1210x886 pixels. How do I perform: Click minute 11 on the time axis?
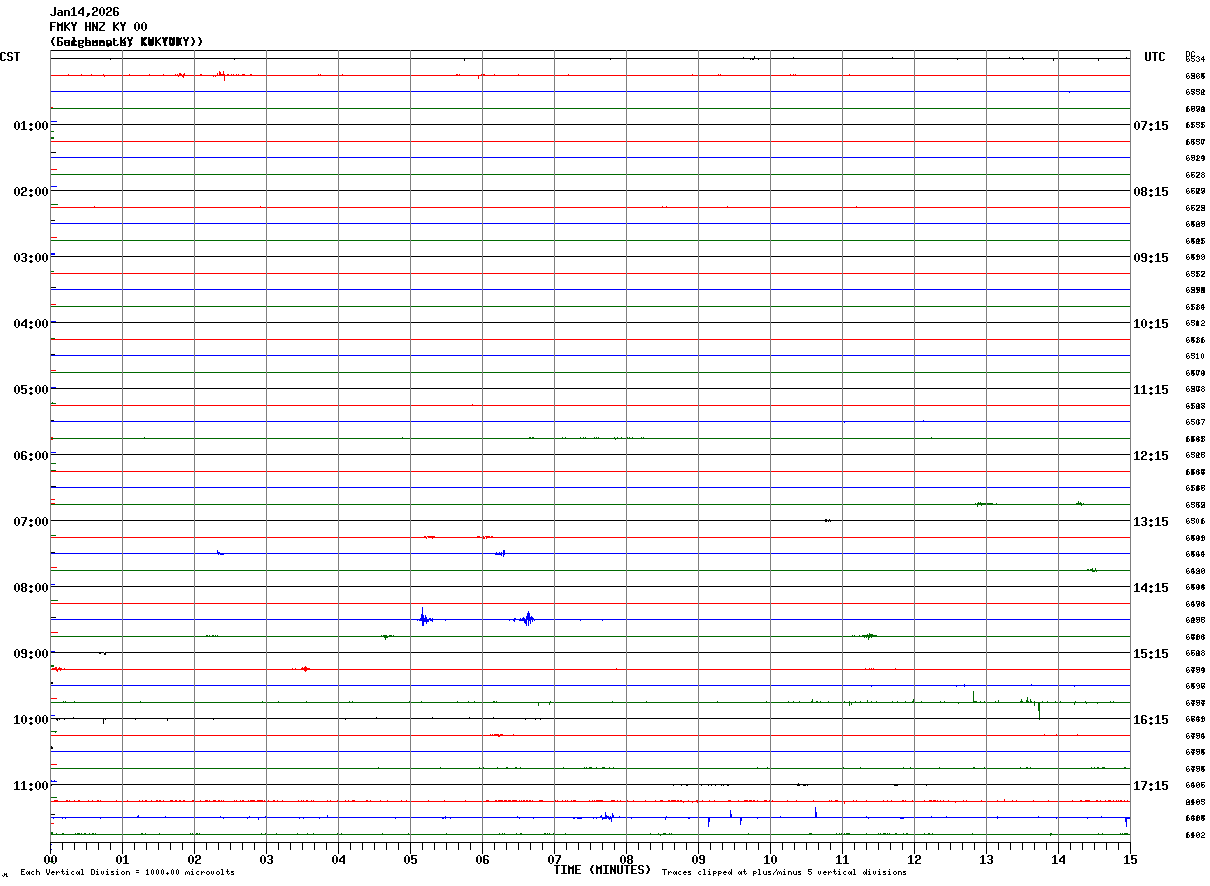(x=842, y=859)
